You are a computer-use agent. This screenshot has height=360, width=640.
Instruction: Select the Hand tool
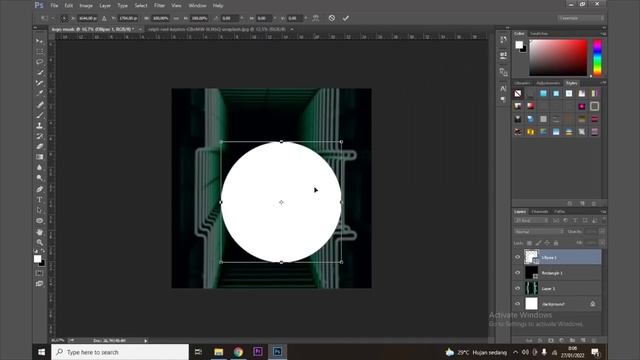[x=39, y=232]
